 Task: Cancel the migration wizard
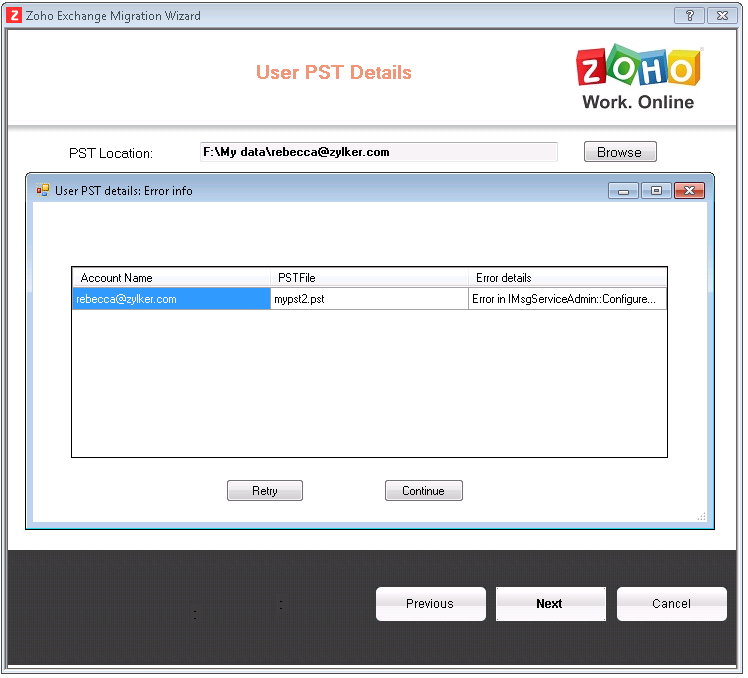click(x=671, y=604)
